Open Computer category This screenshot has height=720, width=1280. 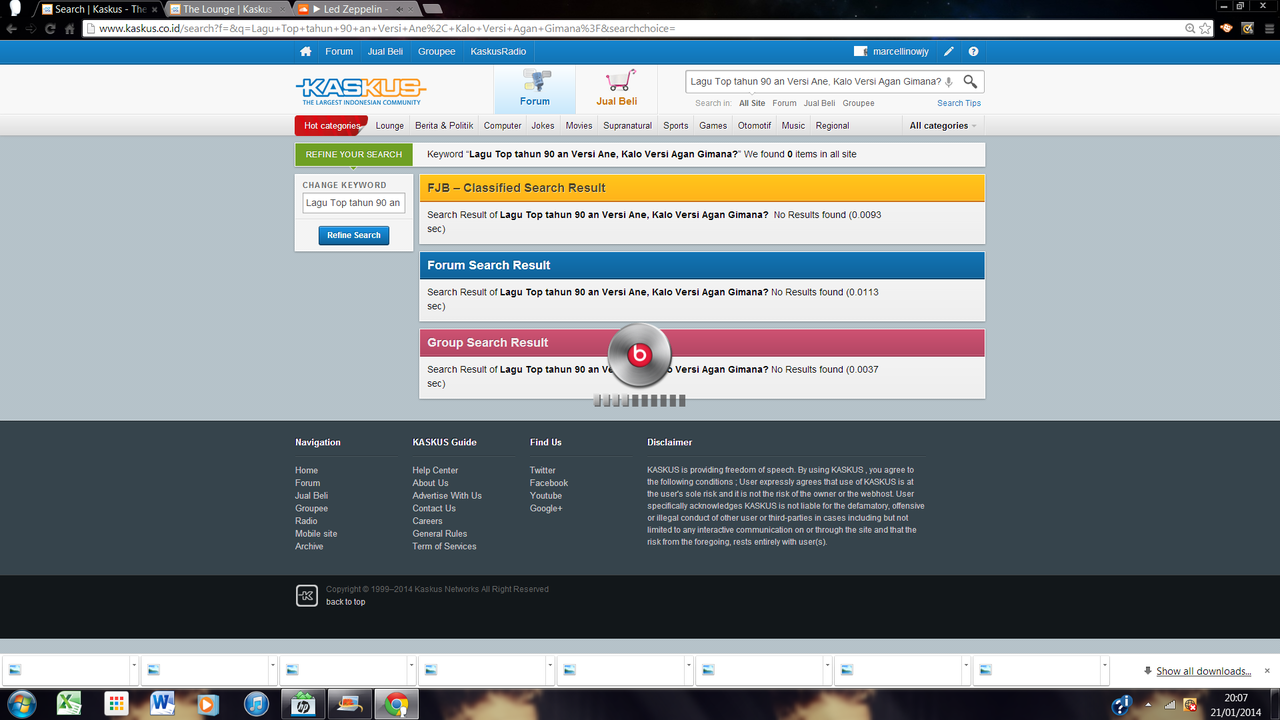pos(502,126)
